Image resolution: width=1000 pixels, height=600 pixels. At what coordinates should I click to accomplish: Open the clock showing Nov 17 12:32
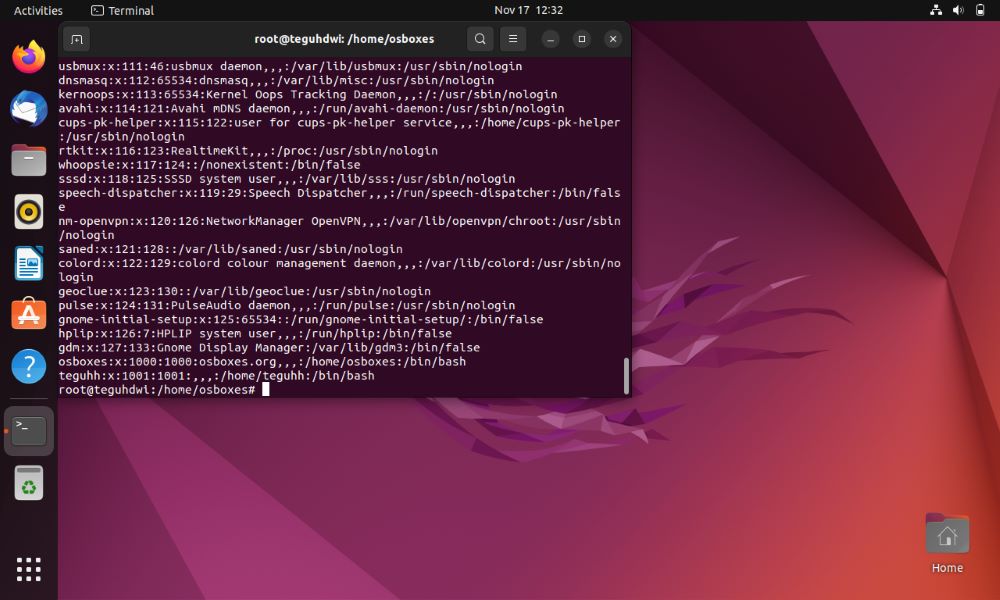click(x=528, y=10)
